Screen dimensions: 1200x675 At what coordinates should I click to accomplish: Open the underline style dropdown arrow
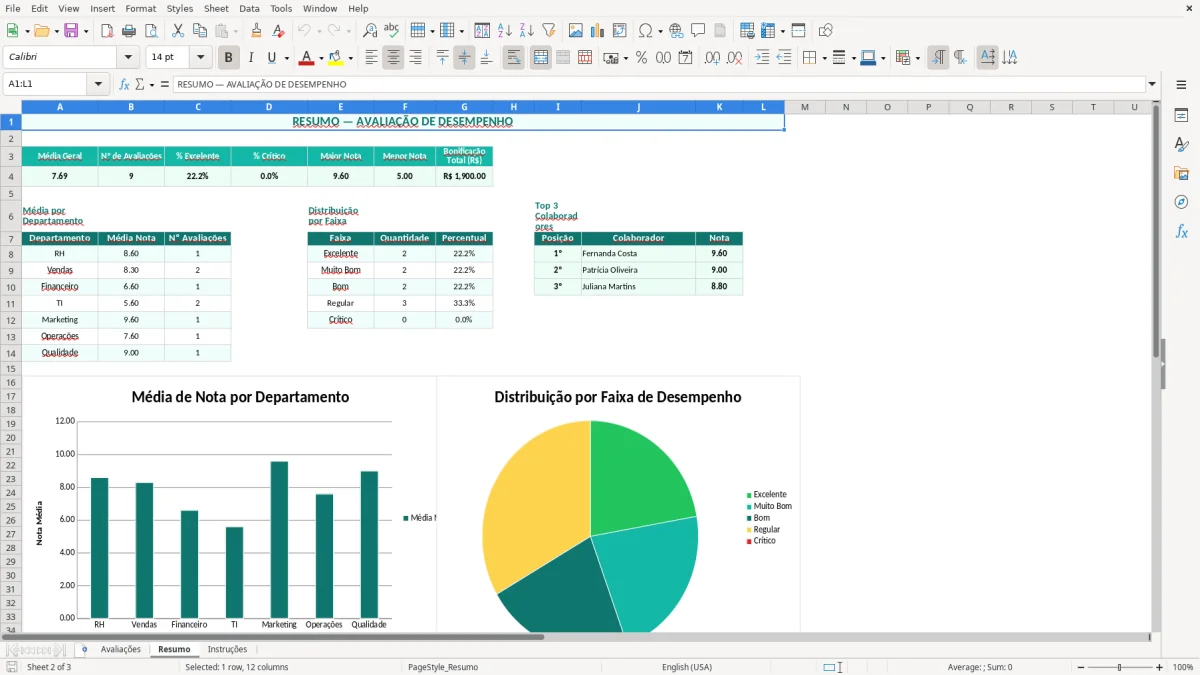pyautogui.click(x=286, y=58)
